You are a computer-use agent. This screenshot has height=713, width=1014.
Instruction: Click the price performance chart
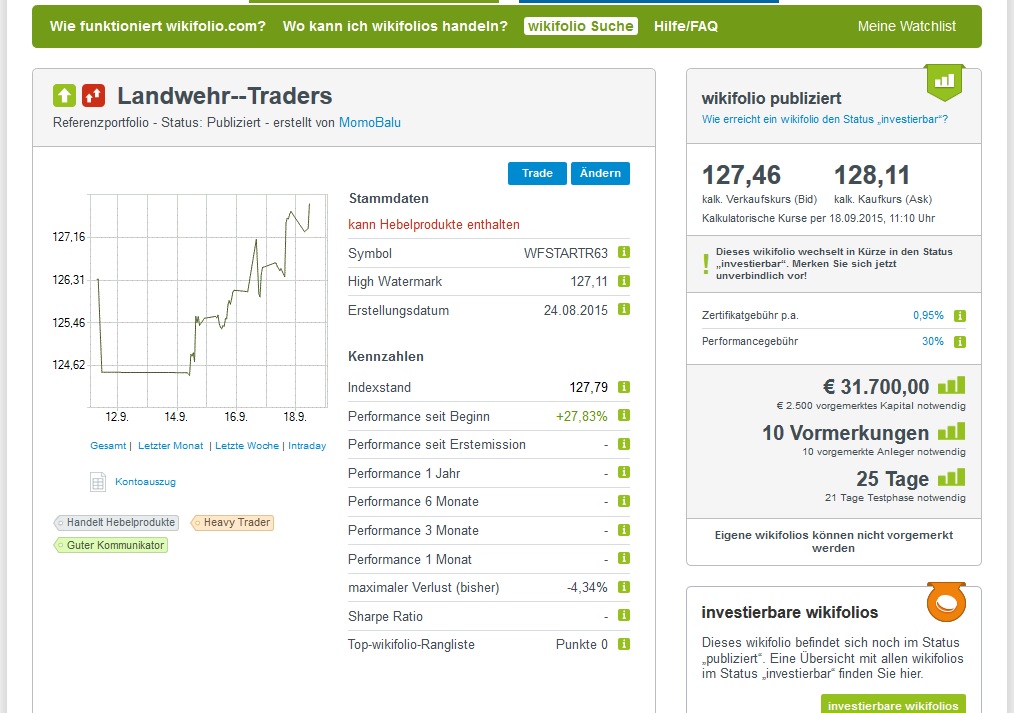coord(208,301)
